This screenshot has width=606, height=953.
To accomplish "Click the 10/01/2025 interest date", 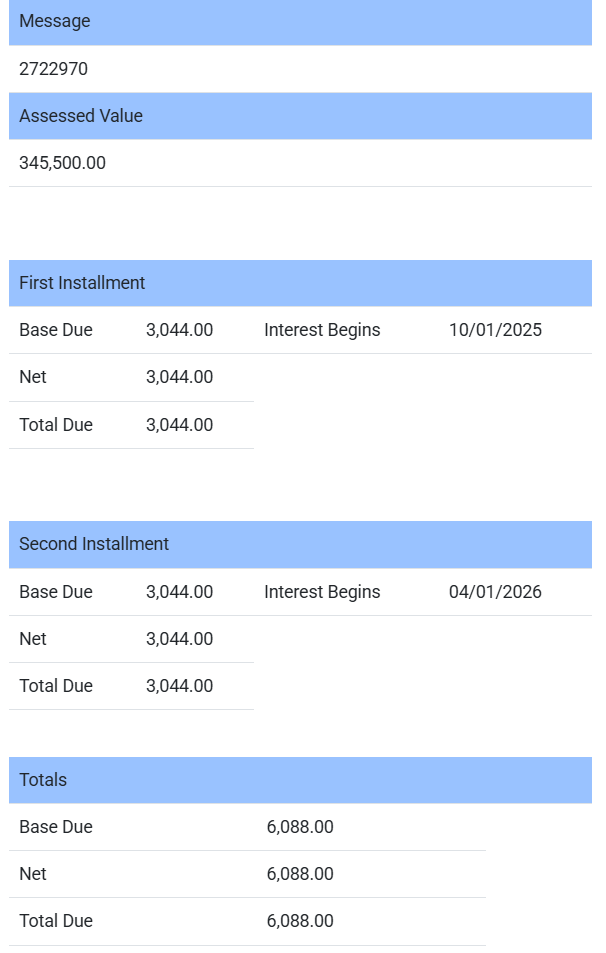I will (495, 330).
